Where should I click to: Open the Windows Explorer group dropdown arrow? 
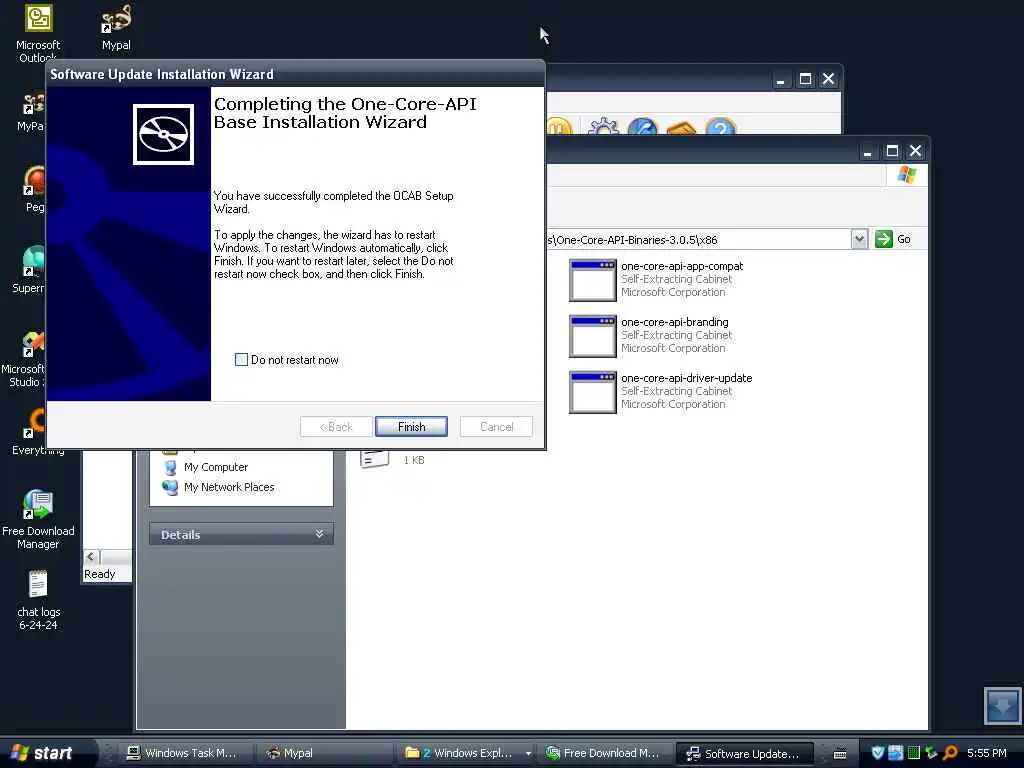528,754
